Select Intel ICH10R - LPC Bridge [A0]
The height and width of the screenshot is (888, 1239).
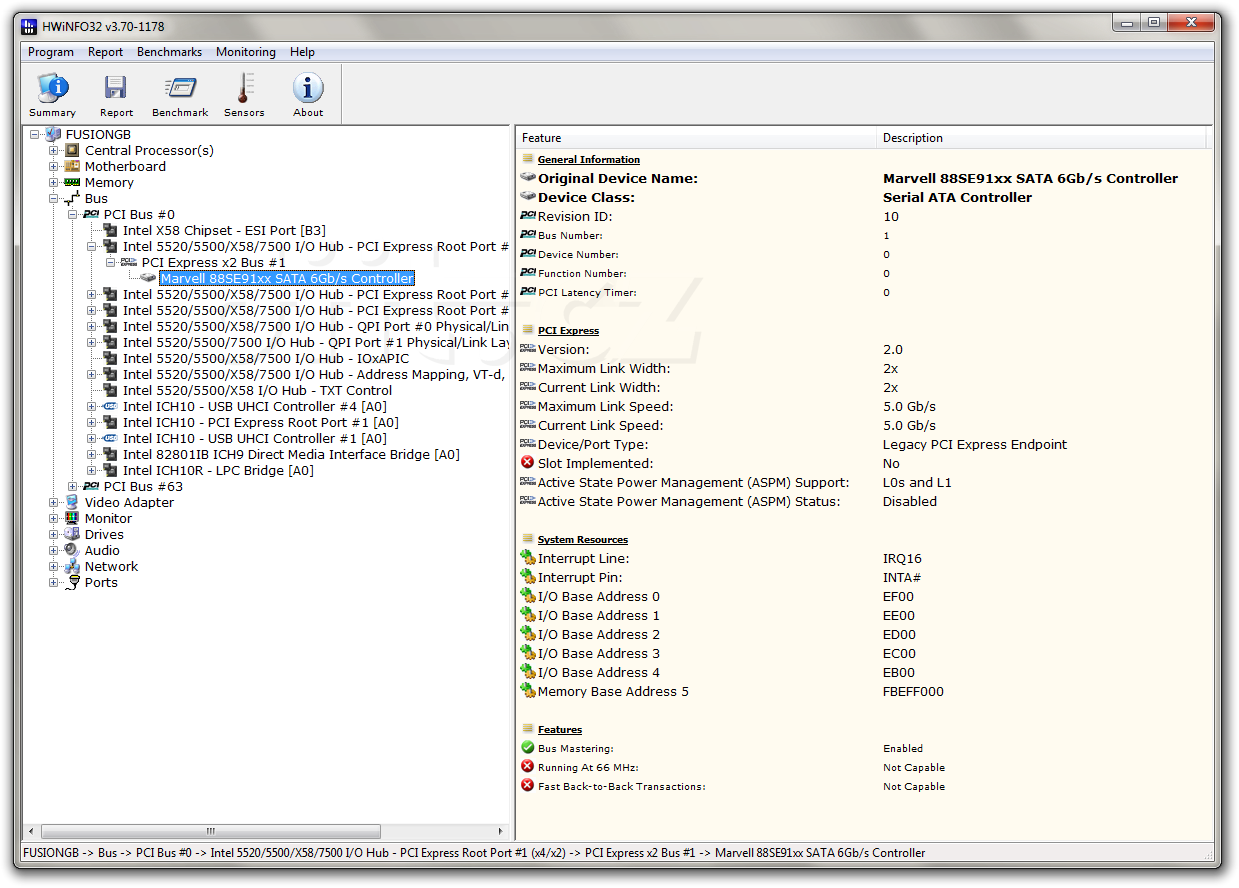(218, 471)
